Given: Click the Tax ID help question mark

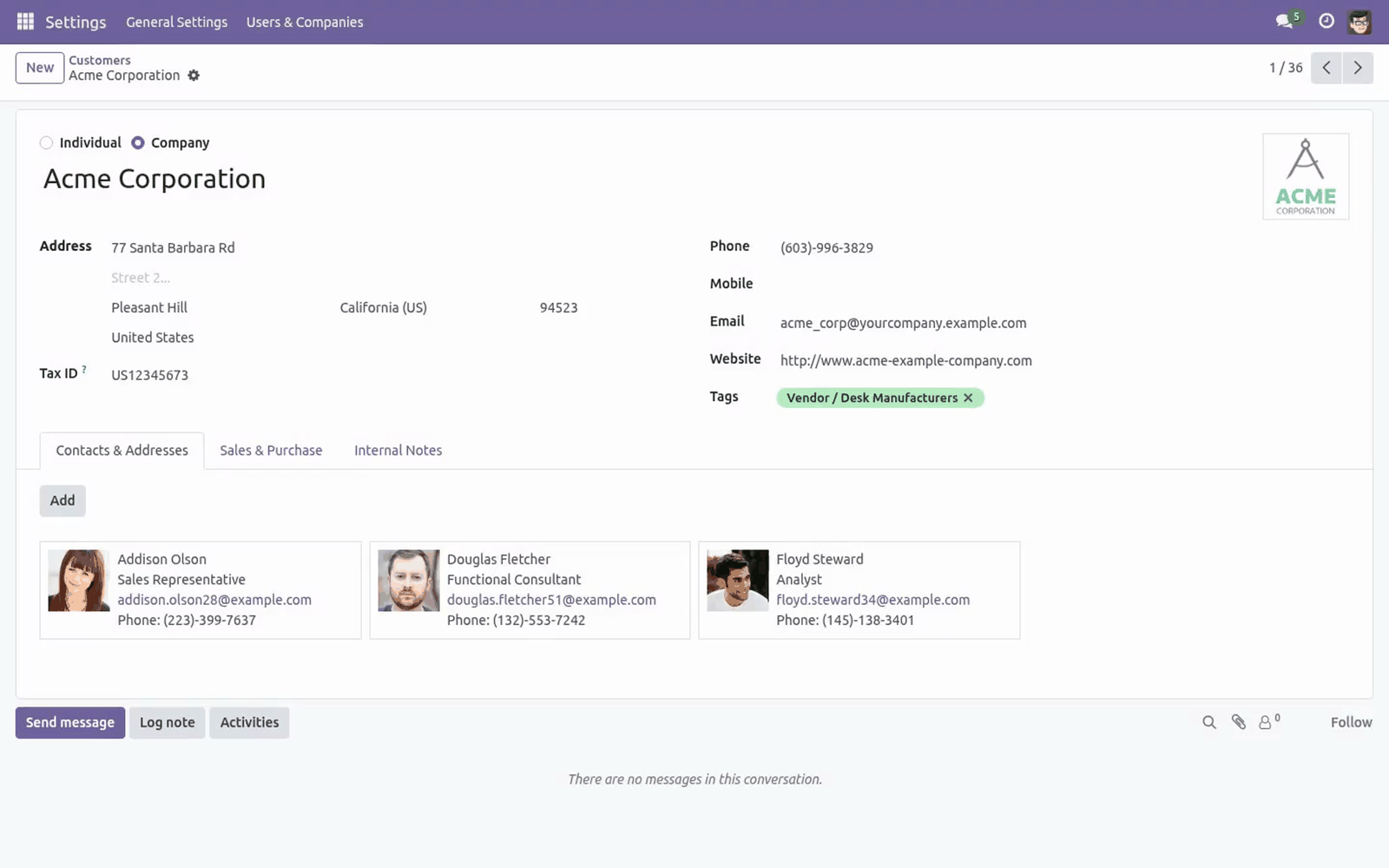Looking at the screenshot, I should (x=84, y=370).
